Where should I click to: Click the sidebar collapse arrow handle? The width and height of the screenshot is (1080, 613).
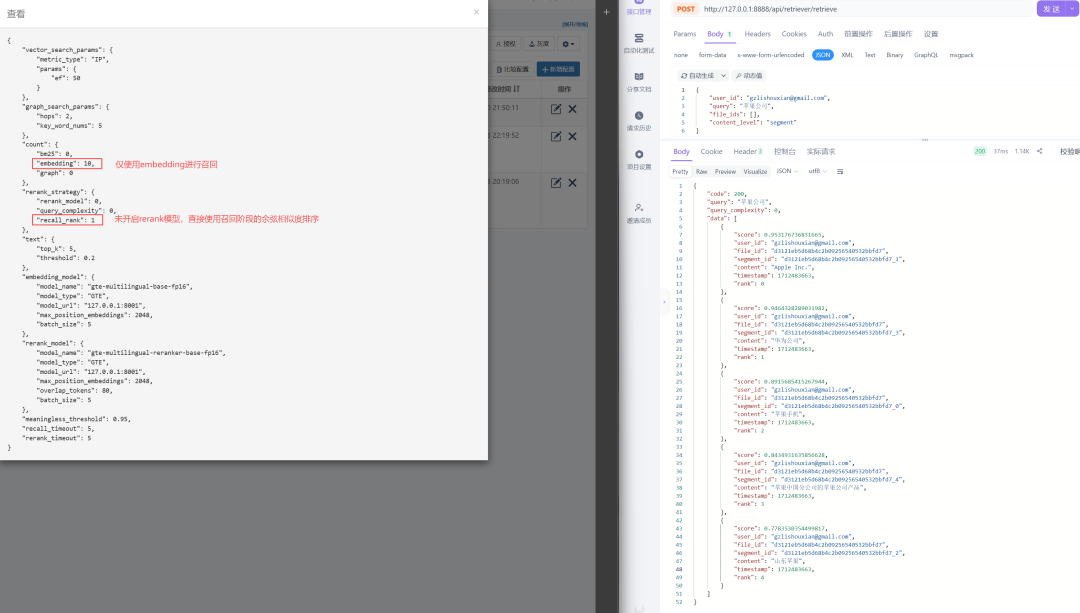pos(664,302)
